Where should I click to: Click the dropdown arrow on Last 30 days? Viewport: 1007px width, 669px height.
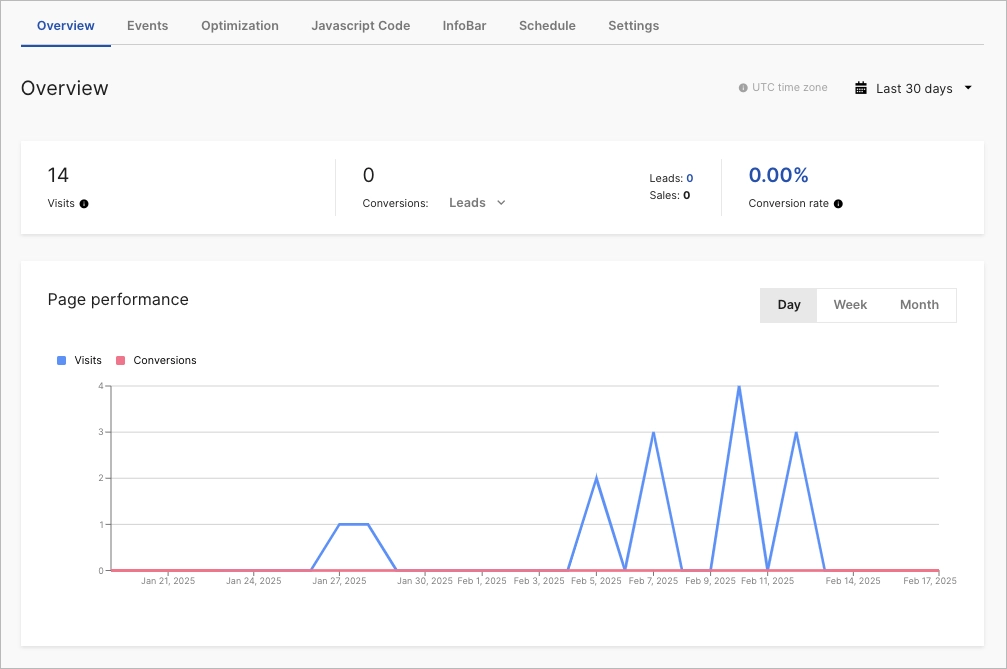click(967, 87)
